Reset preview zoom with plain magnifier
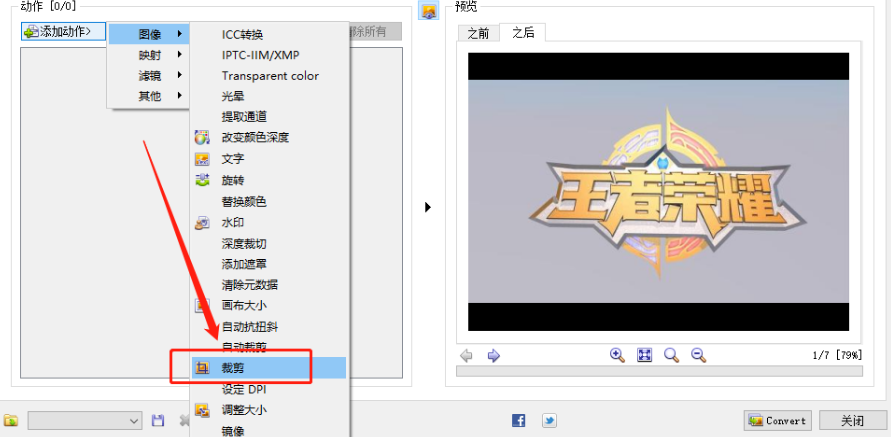The image size is (891, 437). click(672, 356)
